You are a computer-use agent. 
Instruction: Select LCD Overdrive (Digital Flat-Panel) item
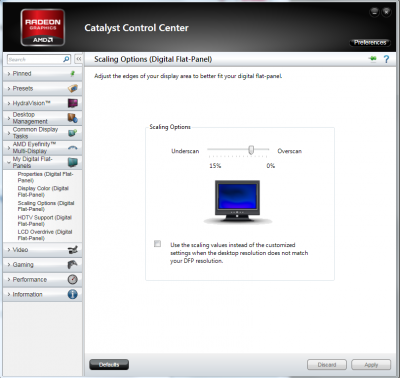[x=45, y=235]
